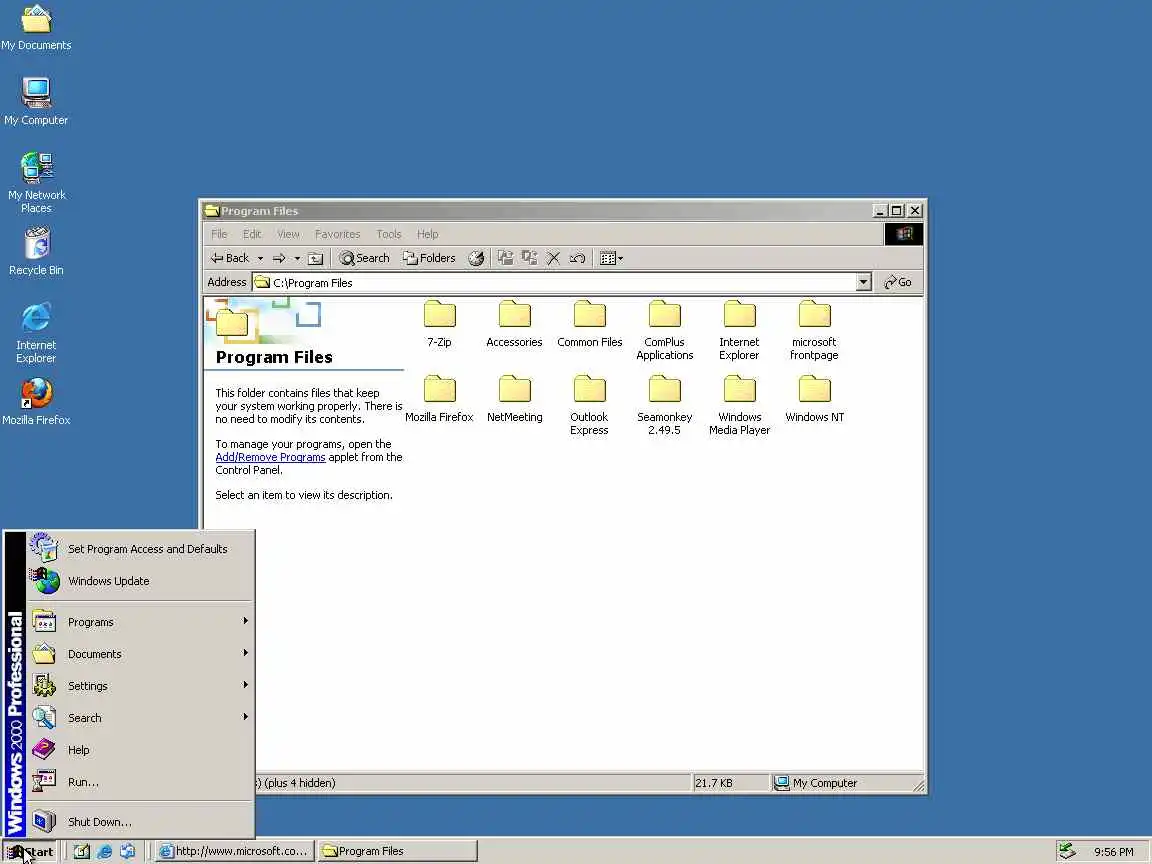Click the Move To toolbar icon
1152x864 pixels.
(x=505, y=259)
